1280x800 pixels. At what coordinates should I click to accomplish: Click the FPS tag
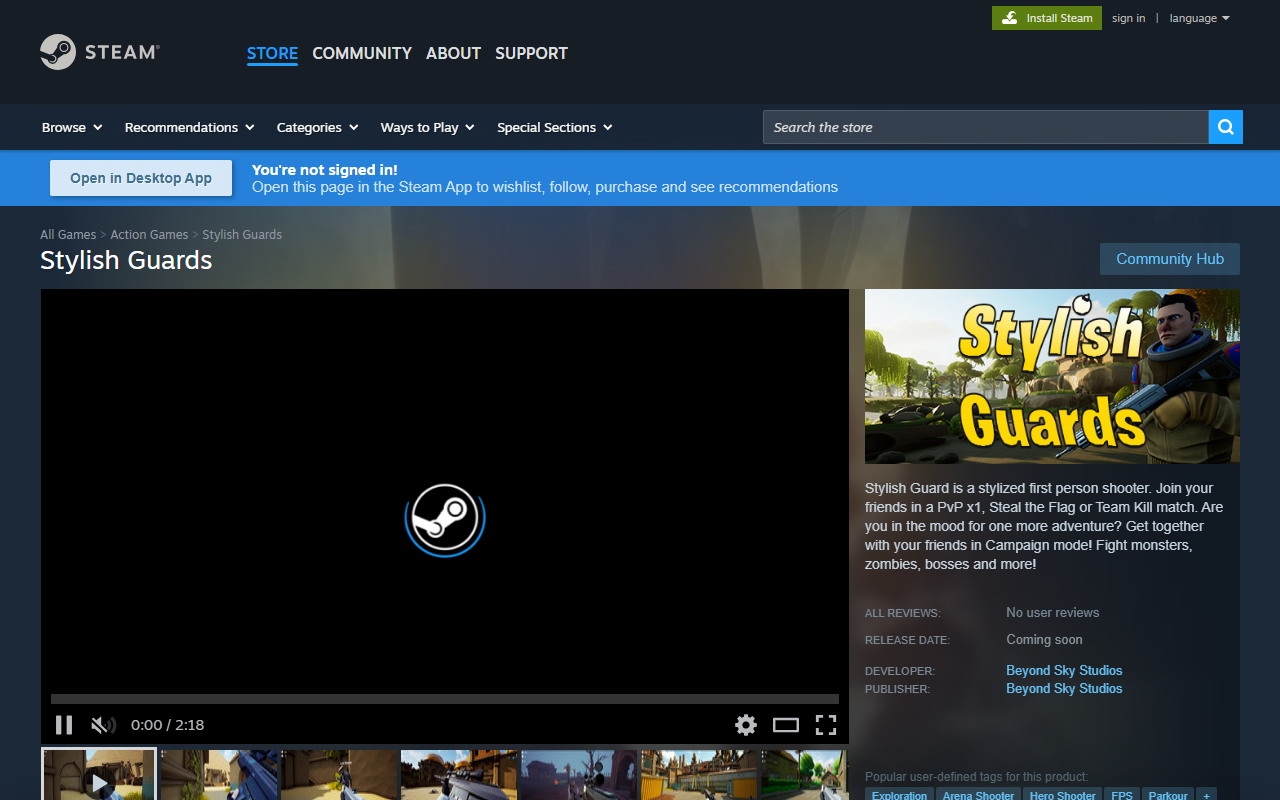click(x=1122, y=796)
